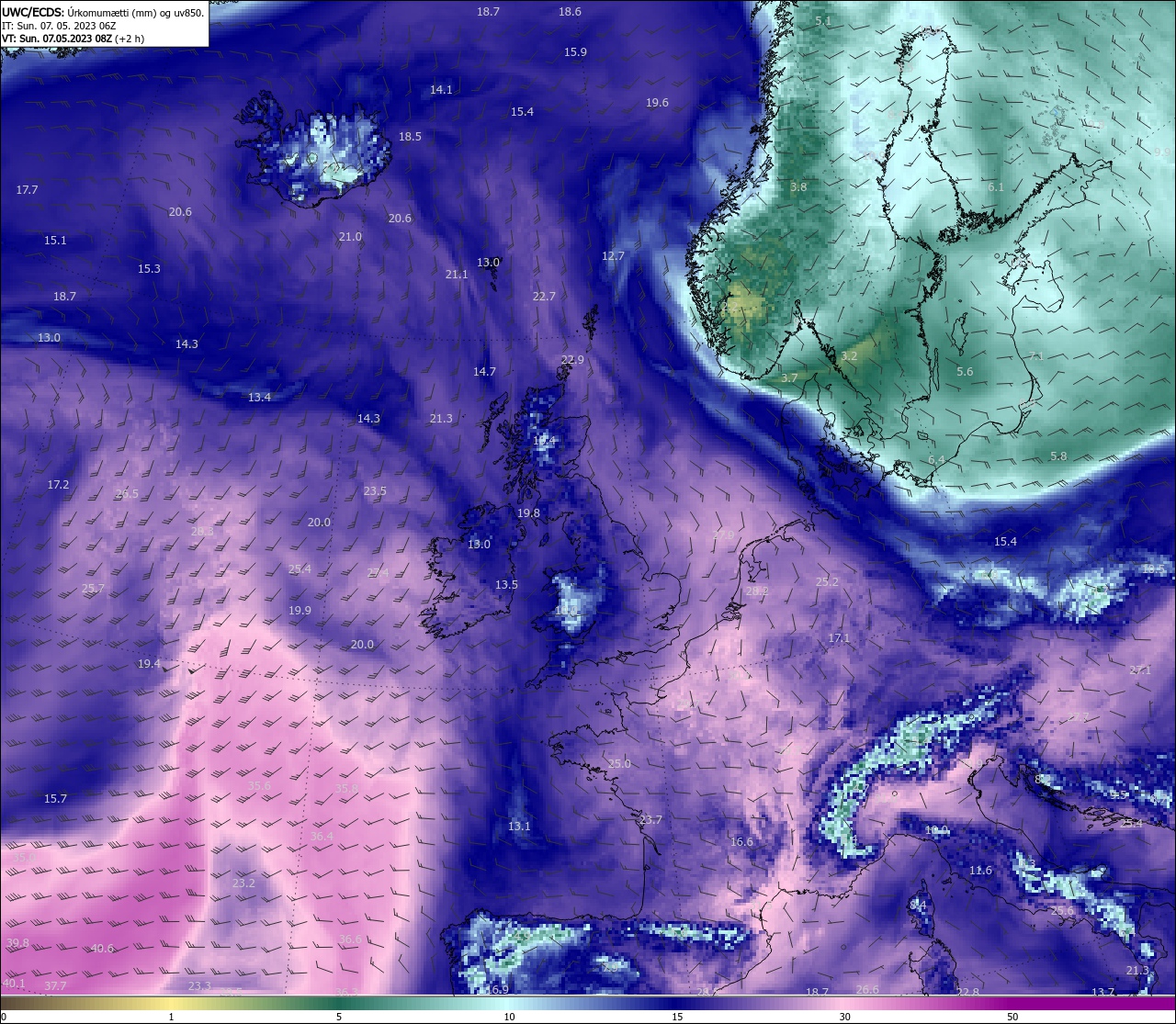Click the title text 'UWC/ECDS: Úrkomumætti (mm) og uv850.'
1176x1024 pixels.
coord(103,13)
